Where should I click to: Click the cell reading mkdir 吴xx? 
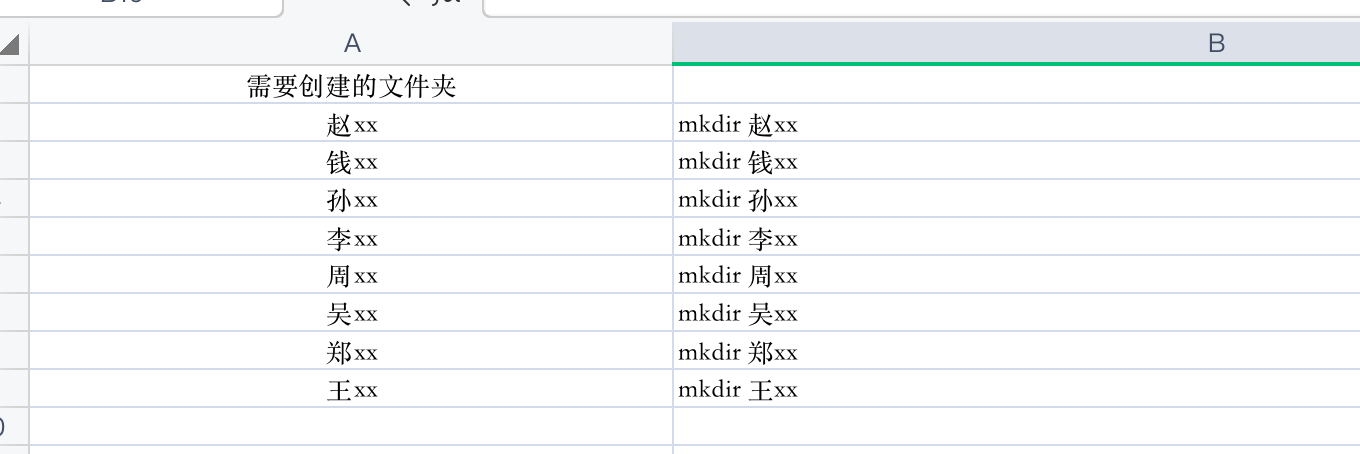click(738, 314)
